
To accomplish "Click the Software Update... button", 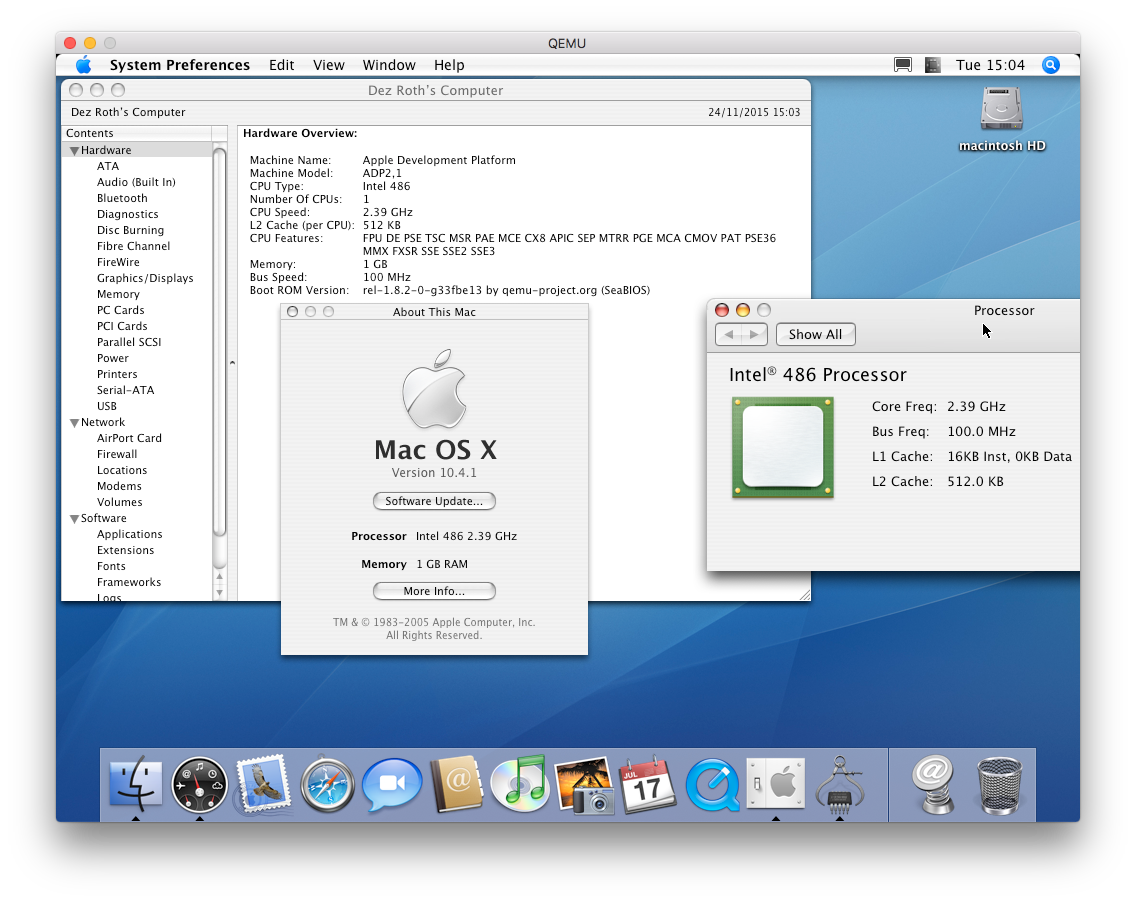I will click(434, 501).
